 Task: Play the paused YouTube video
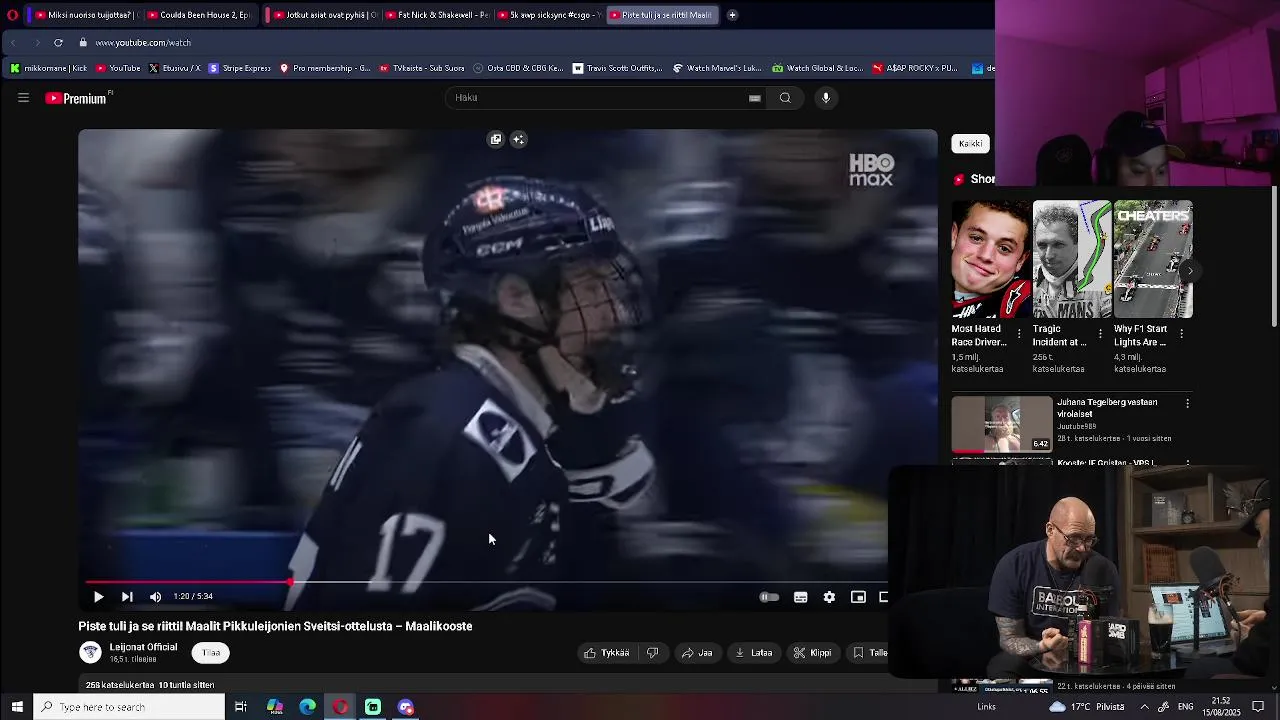98,597
